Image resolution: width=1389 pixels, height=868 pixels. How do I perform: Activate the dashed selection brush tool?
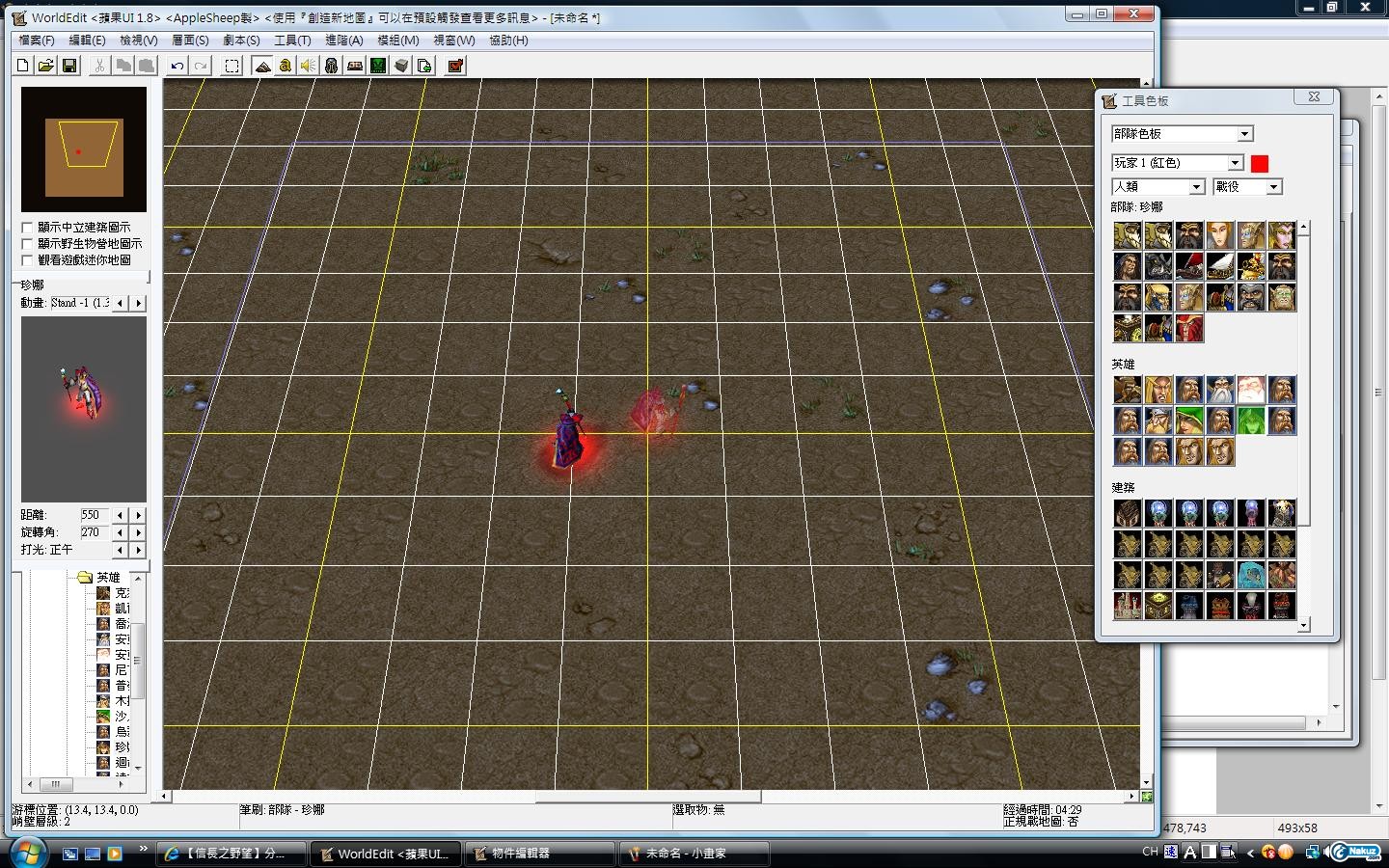(x=231, y=66)
